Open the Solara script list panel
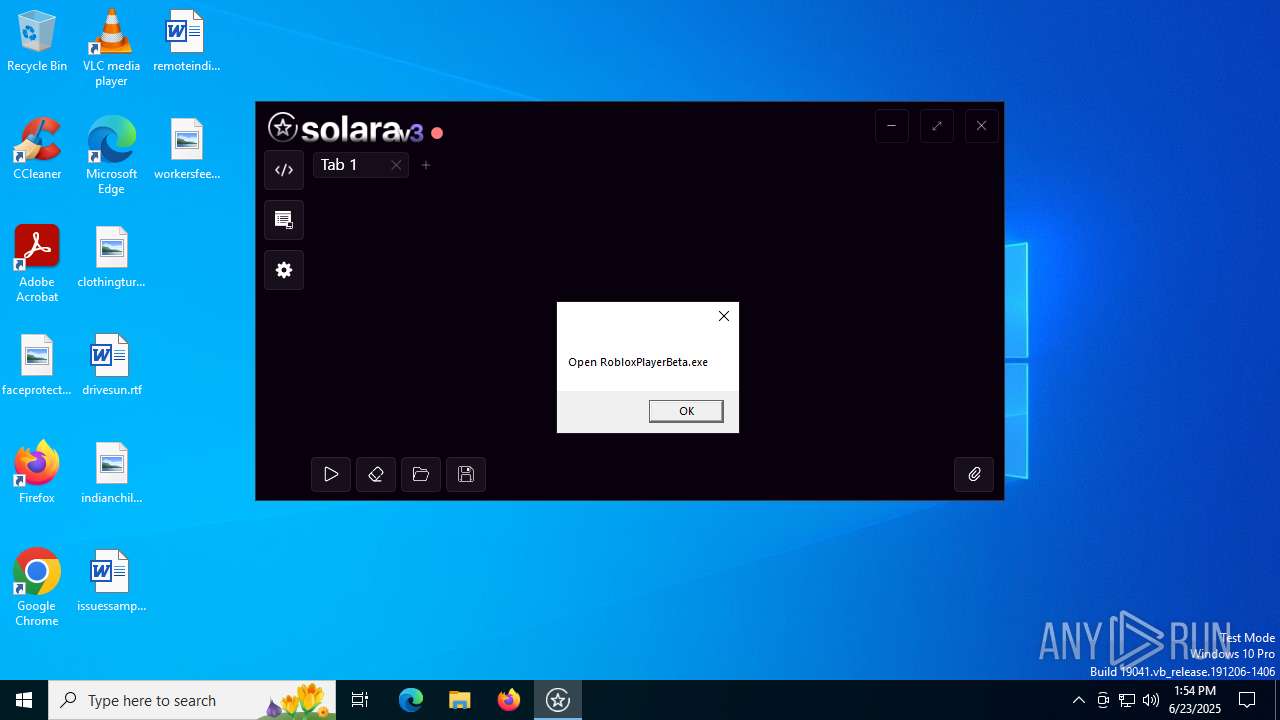The width and height of the screenshot is (1280, 720). click(x=284, y=220)
